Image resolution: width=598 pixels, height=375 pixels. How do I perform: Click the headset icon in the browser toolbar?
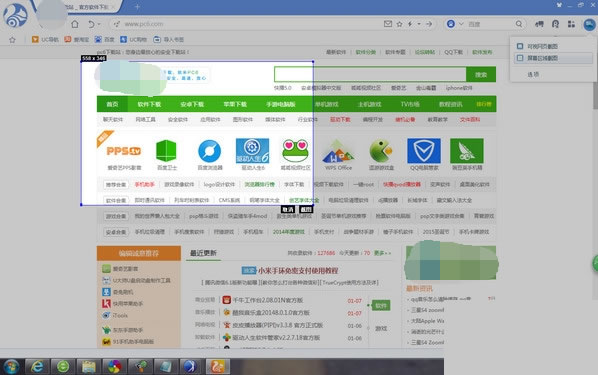point(555,24)
